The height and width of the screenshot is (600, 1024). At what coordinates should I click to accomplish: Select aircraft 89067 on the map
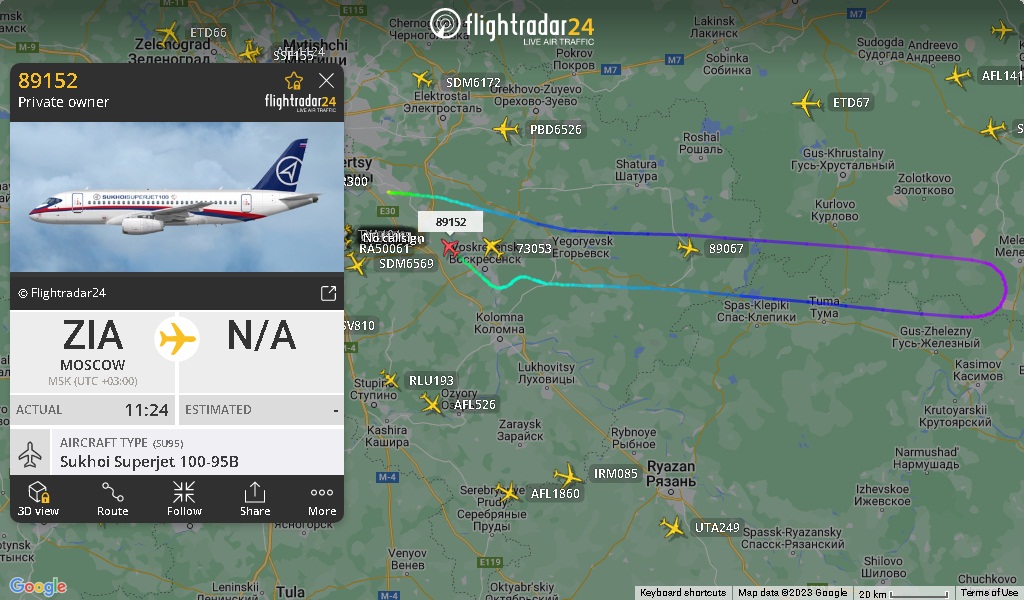pyautogui.click(x=688, y=248)
